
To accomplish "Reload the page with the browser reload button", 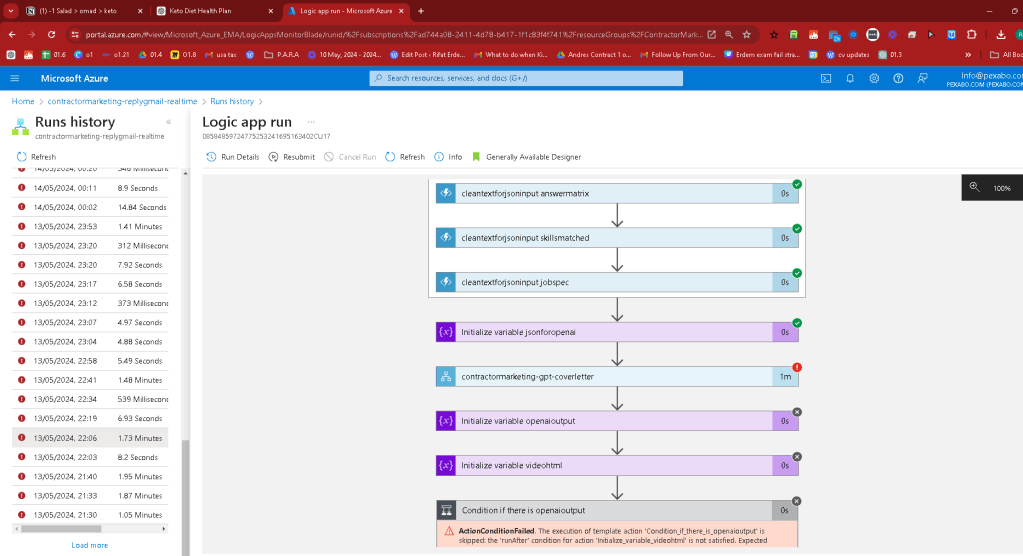I will click(x=51, y=35).
